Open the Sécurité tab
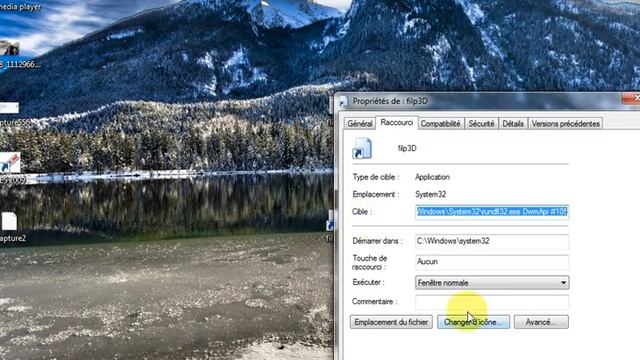 (481, 124)
